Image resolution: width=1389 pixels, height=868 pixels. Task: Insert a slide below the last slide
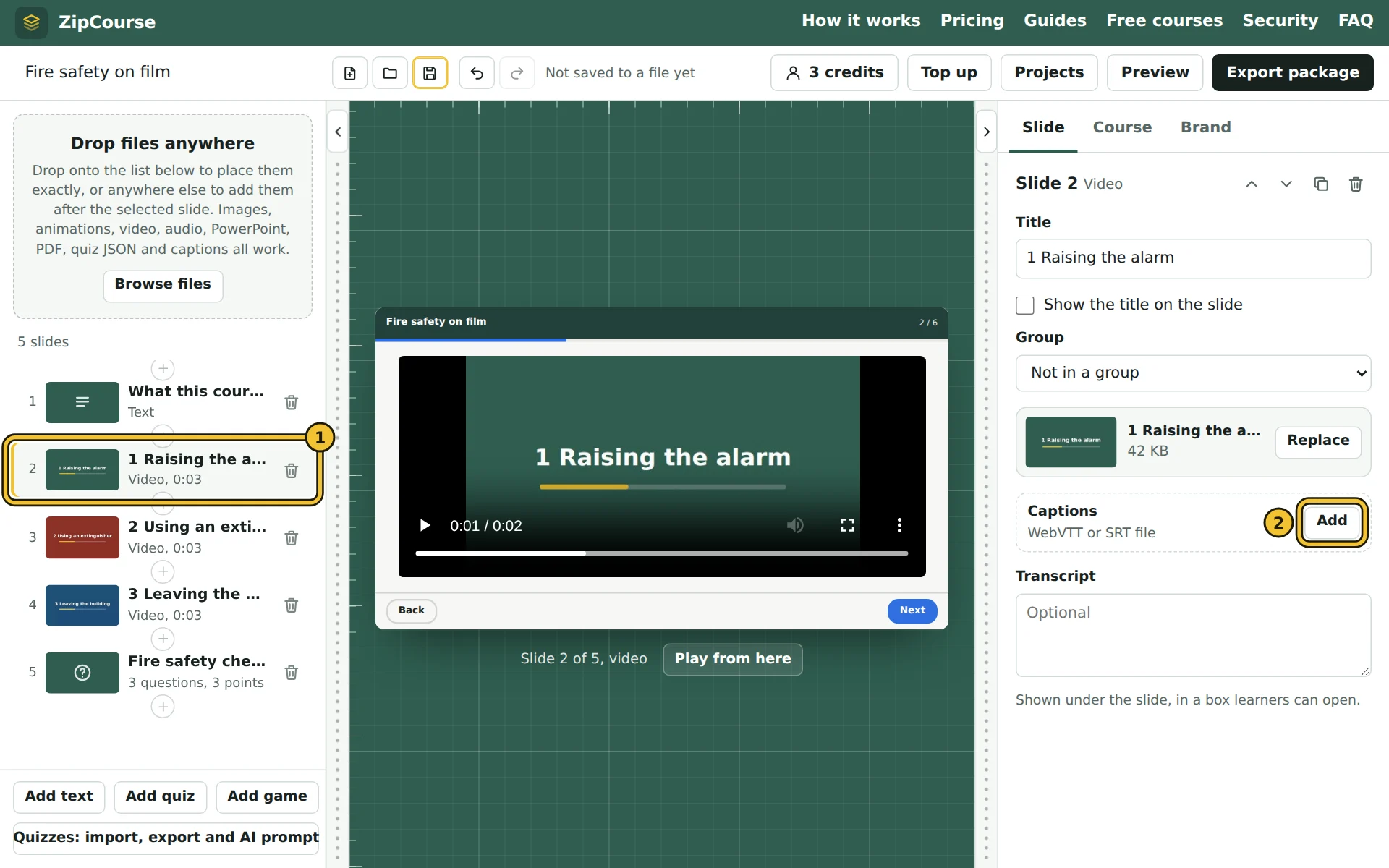163,707
